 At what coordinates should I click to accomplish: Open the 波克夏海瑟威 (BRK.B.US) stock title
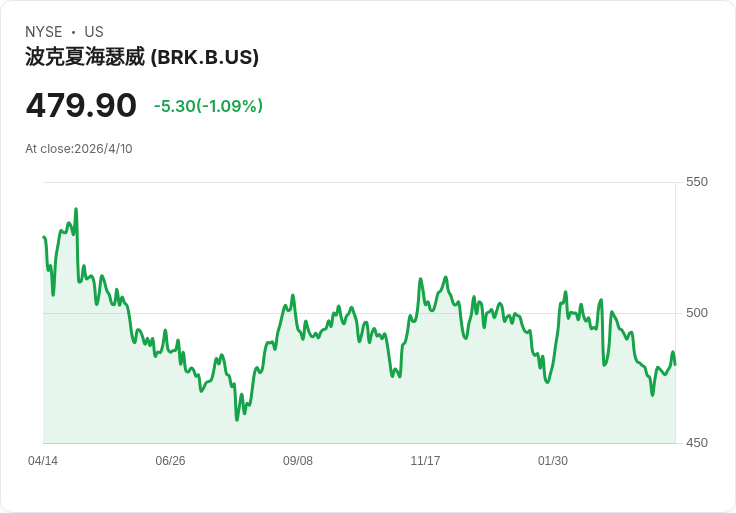click(x=142, y=57)
